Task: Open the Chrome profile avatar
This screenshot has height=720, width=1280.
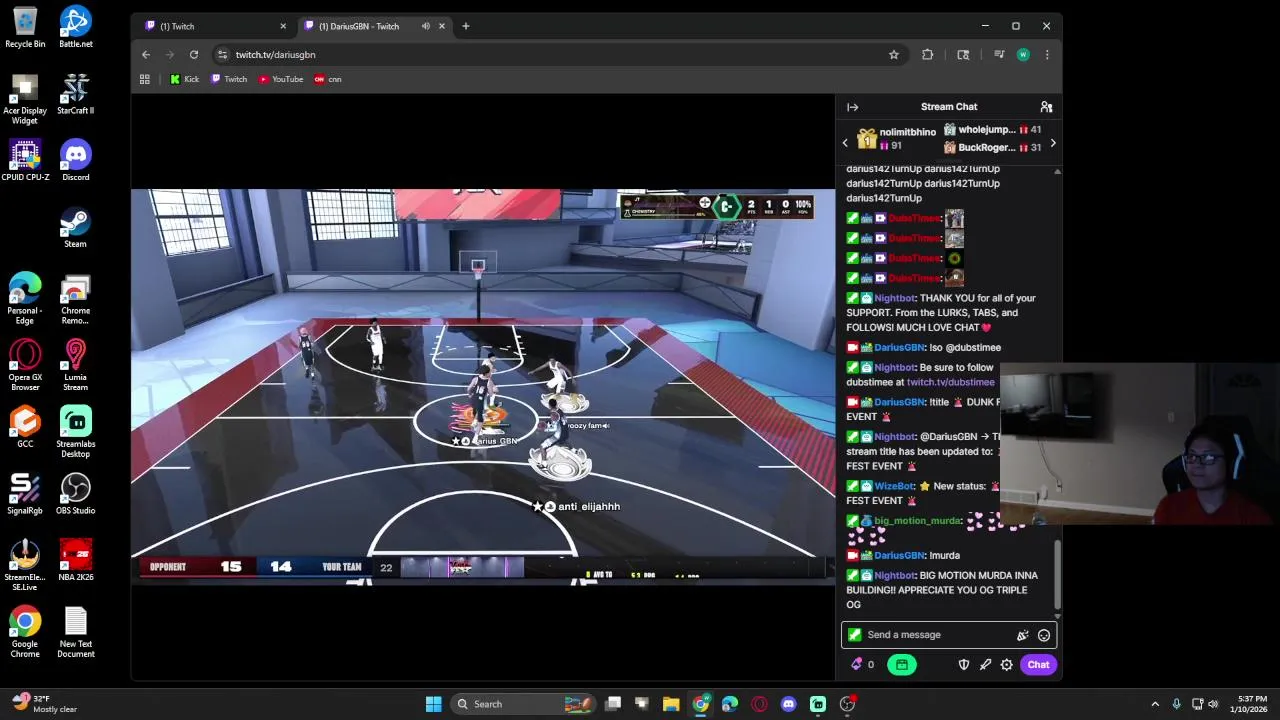Action: pyautogui.click(x=1023, y=55)
